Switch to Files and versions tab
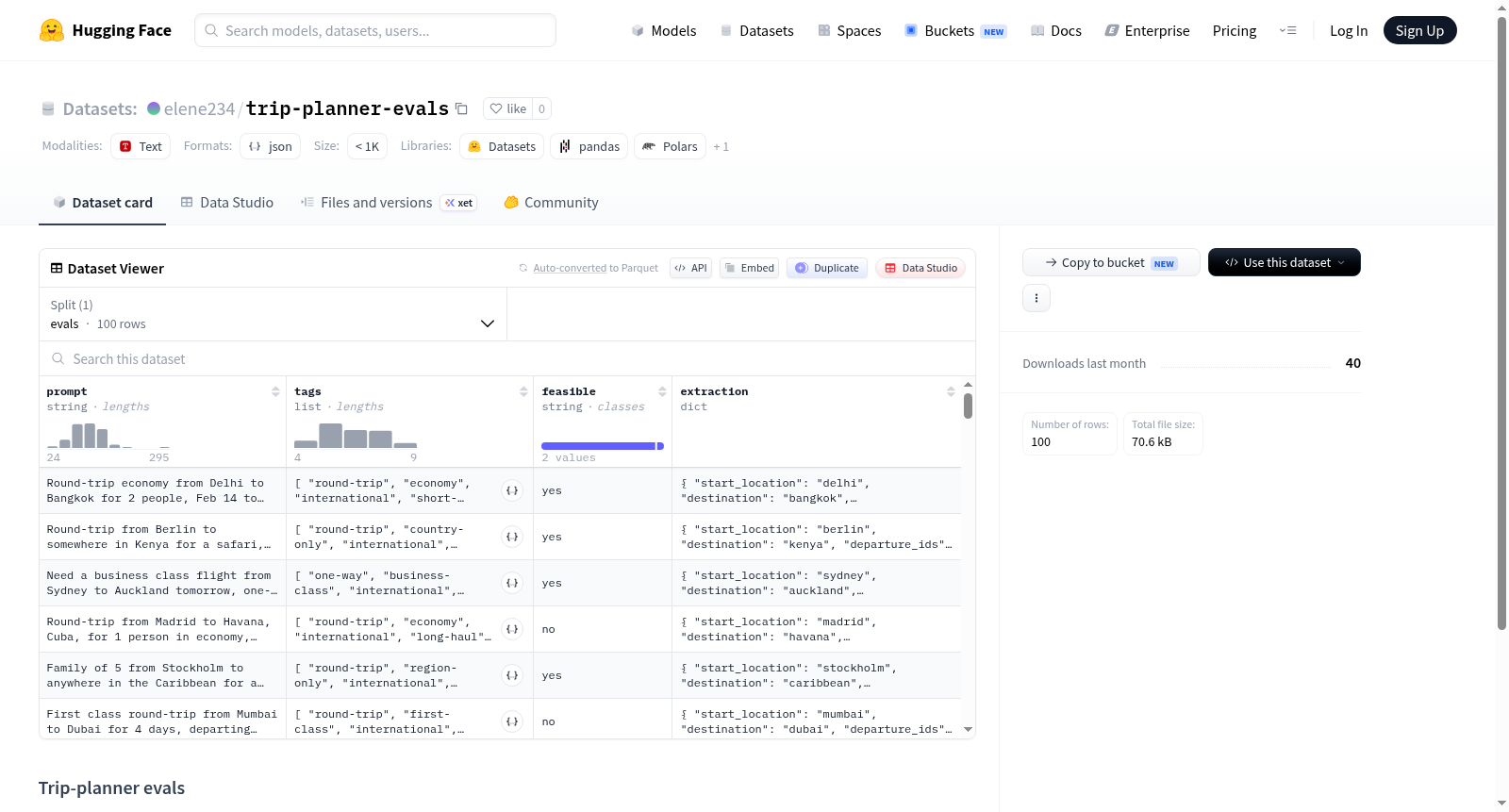1509x812 pixels. point(388,202)
